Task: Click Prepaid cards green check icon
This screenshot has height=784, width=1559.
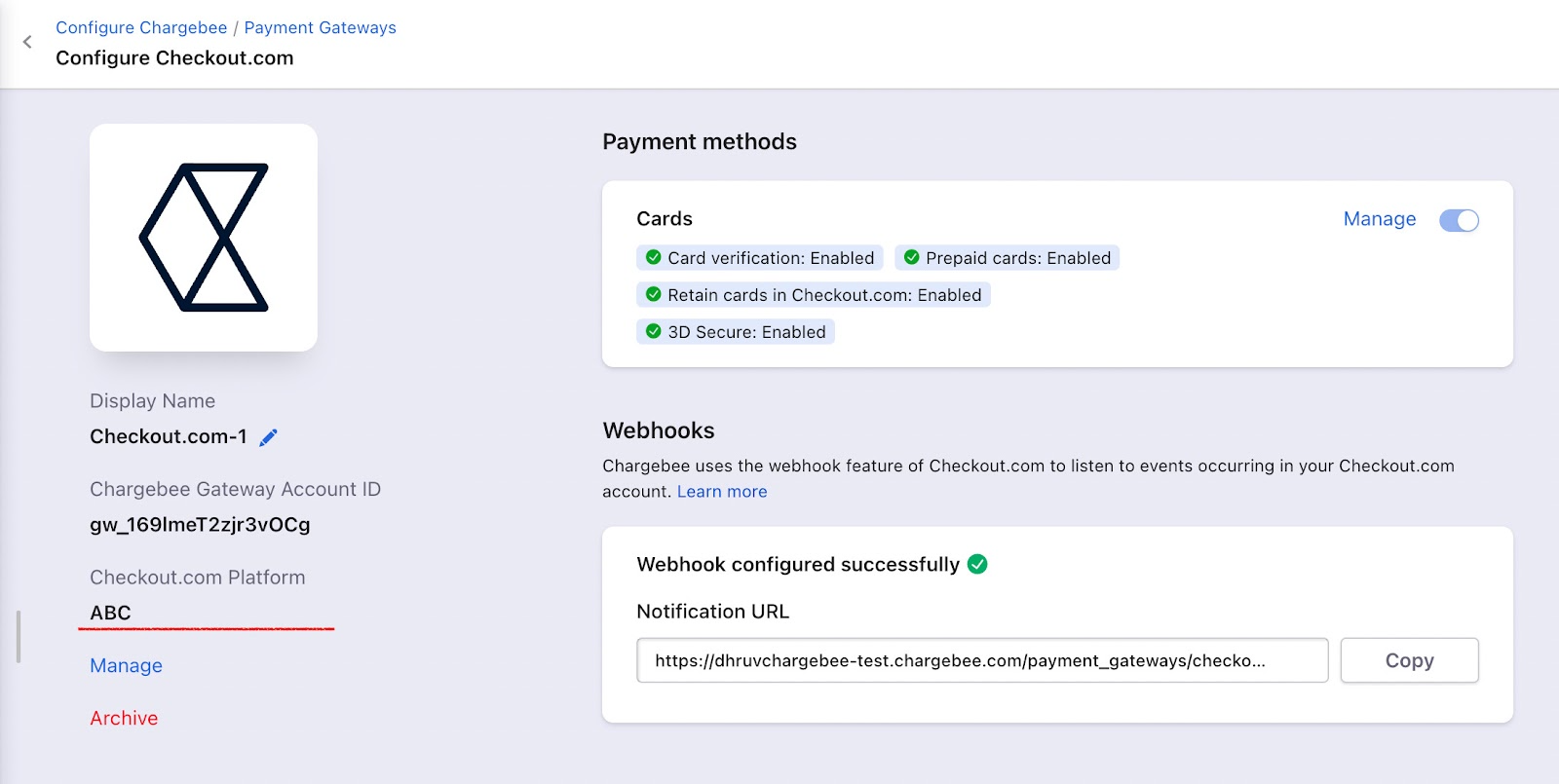Action: [912, 258]
